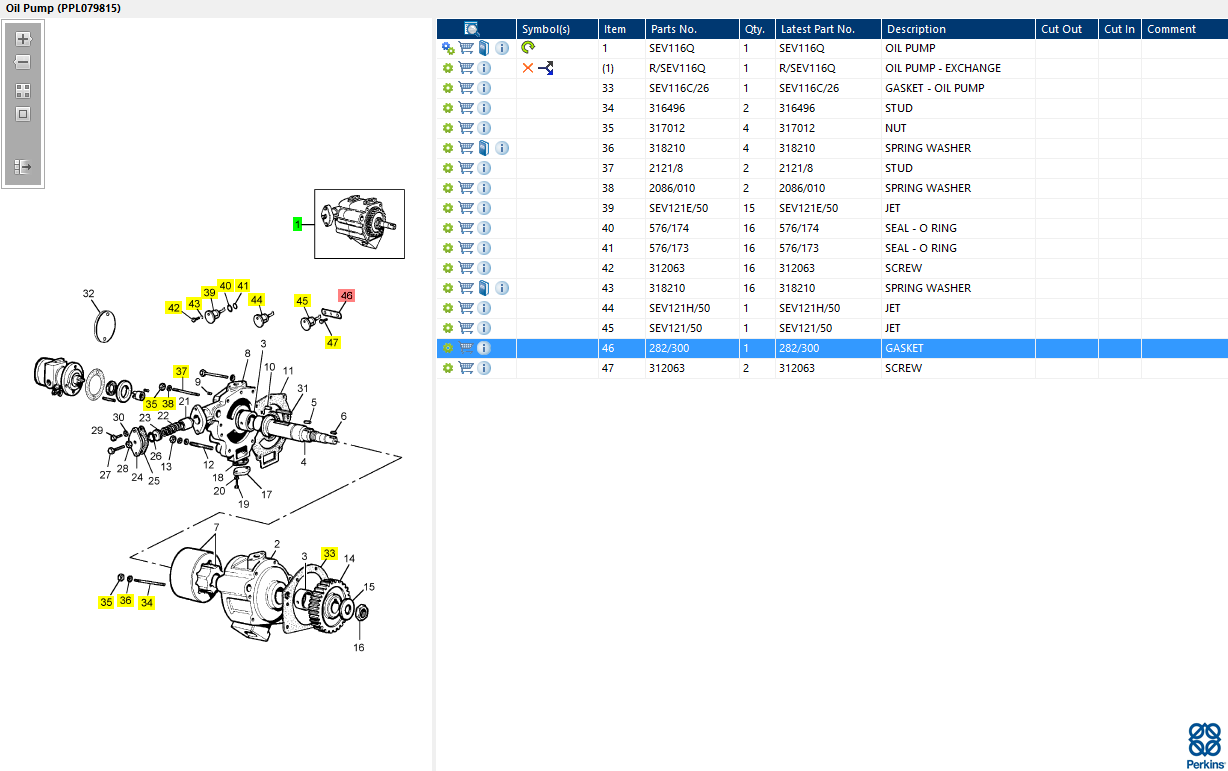Zoom out of the parts diagram

[x=23, y=62]
